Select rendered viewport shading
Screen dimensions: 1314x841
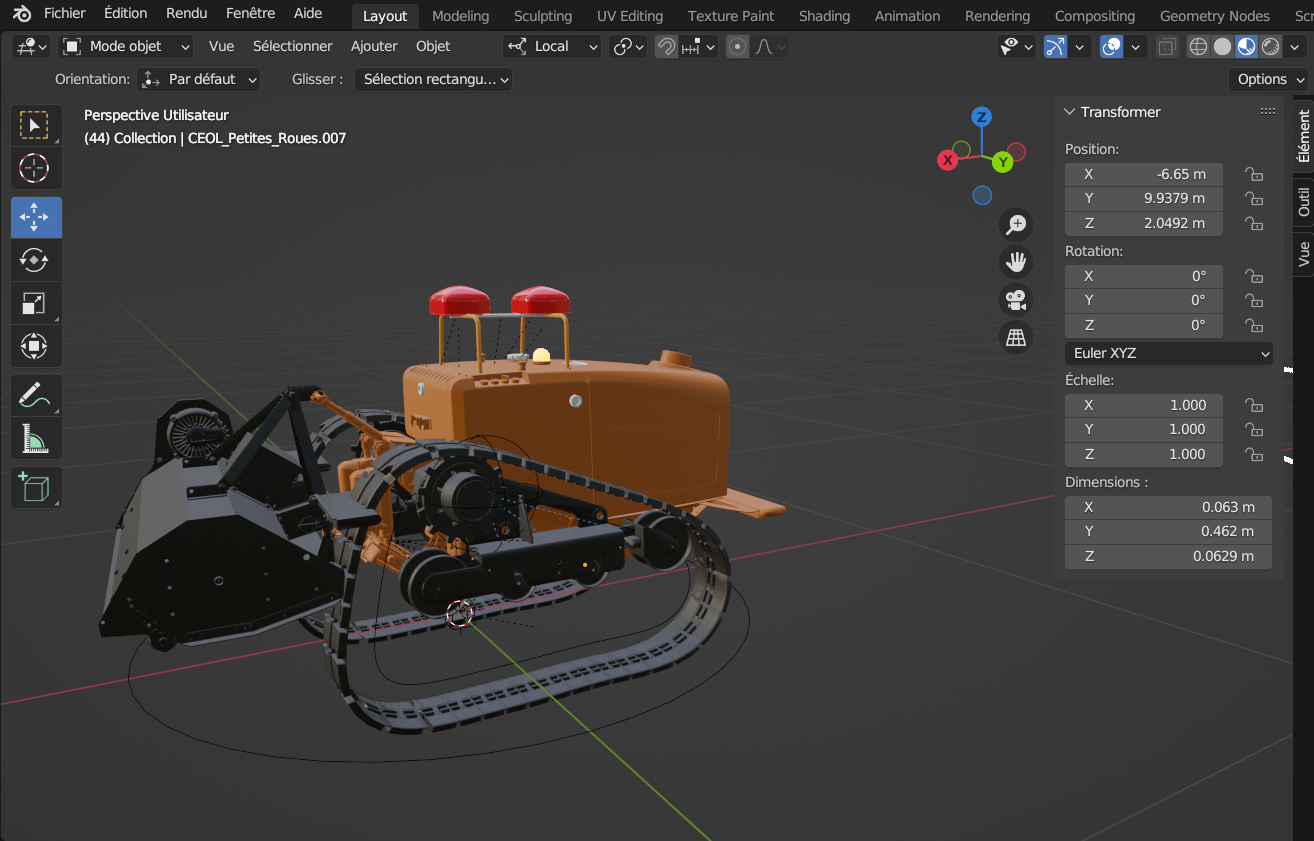point(1271,46)
